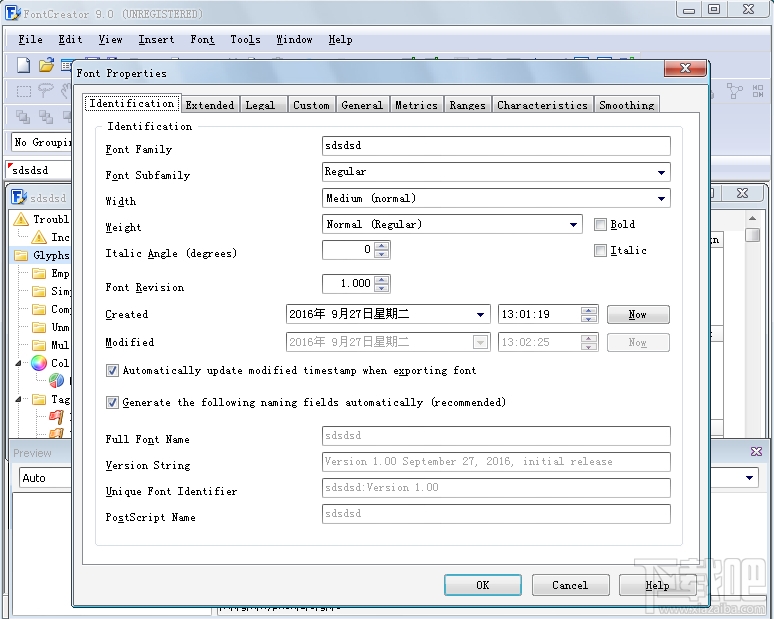Enable the Italic checkbox
Viewport: 774px width, 619px height.
coord(600,250)
